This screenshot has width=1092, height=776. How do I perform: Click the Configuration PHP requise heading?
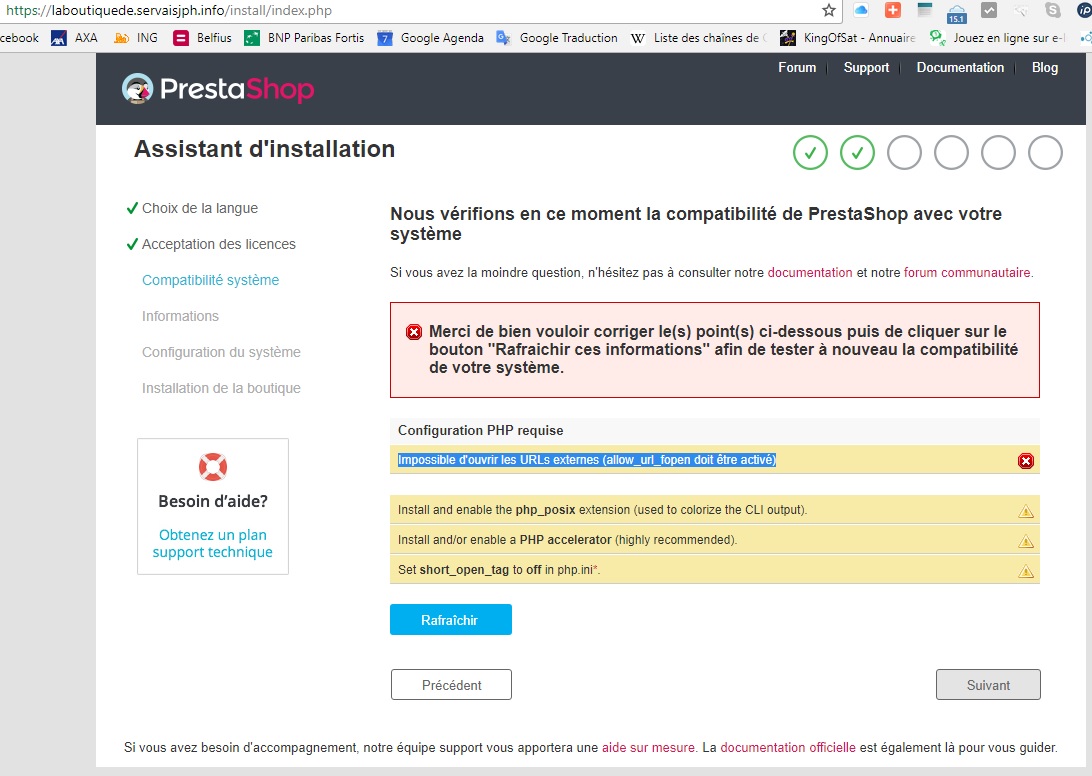(x=481, y=430)
